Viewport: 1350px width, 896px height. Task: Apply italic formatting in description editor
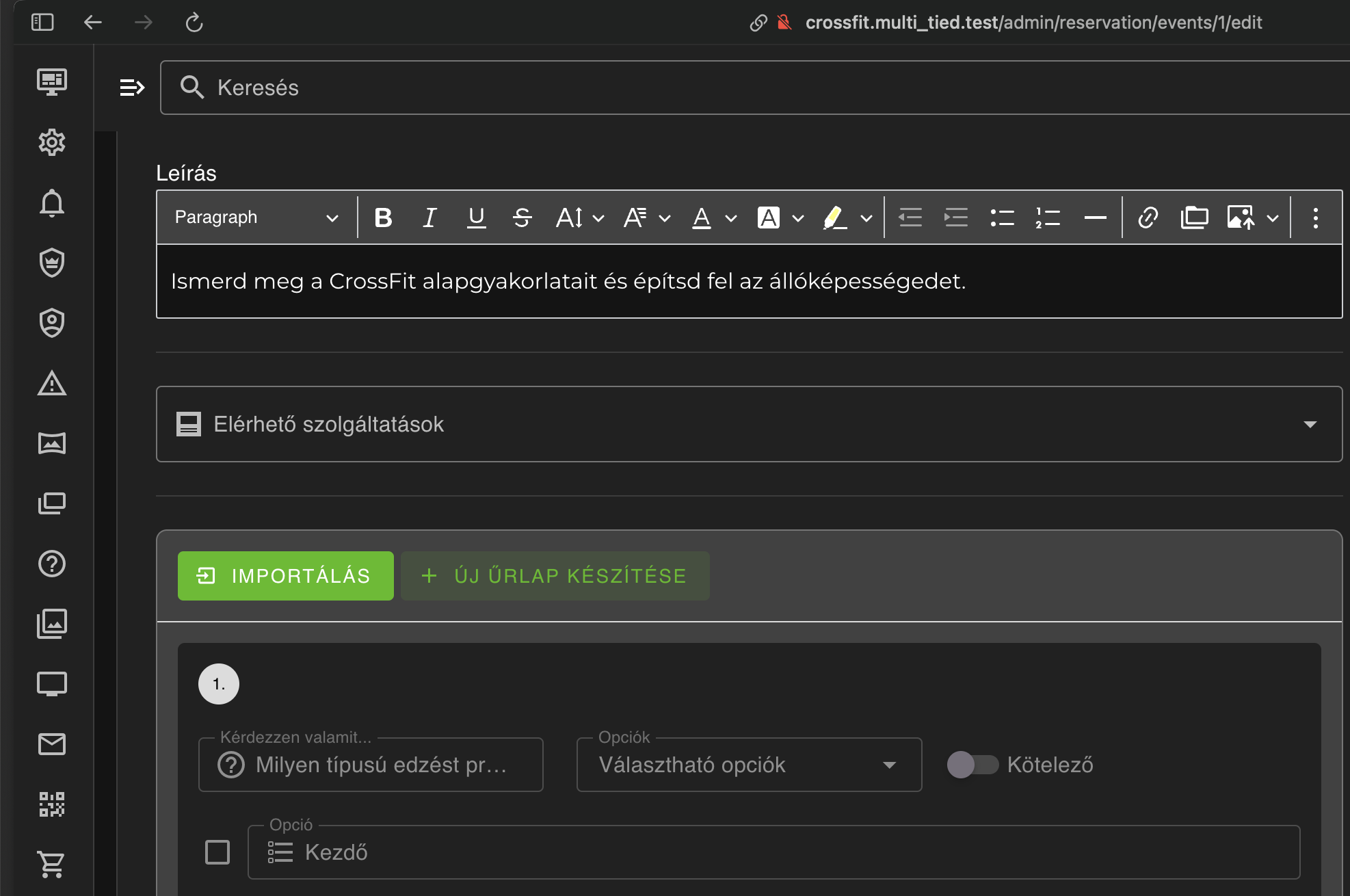[x=429, y=218]
